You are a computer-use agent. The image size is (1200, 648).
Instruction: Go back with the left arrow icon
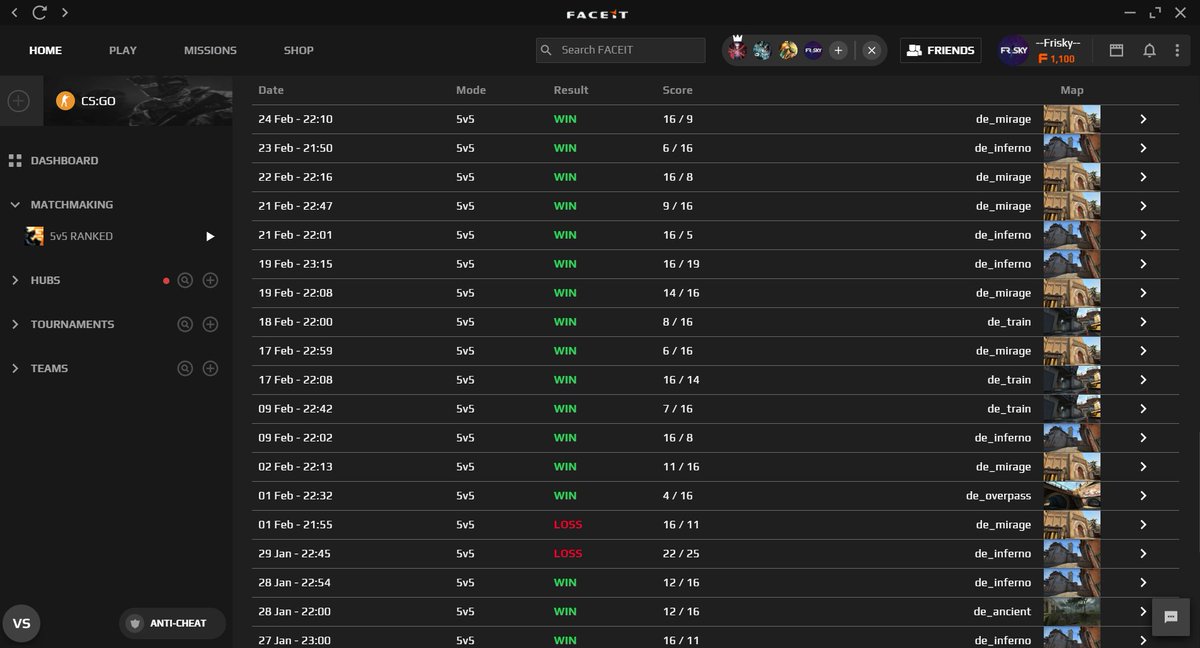[14, 13]
